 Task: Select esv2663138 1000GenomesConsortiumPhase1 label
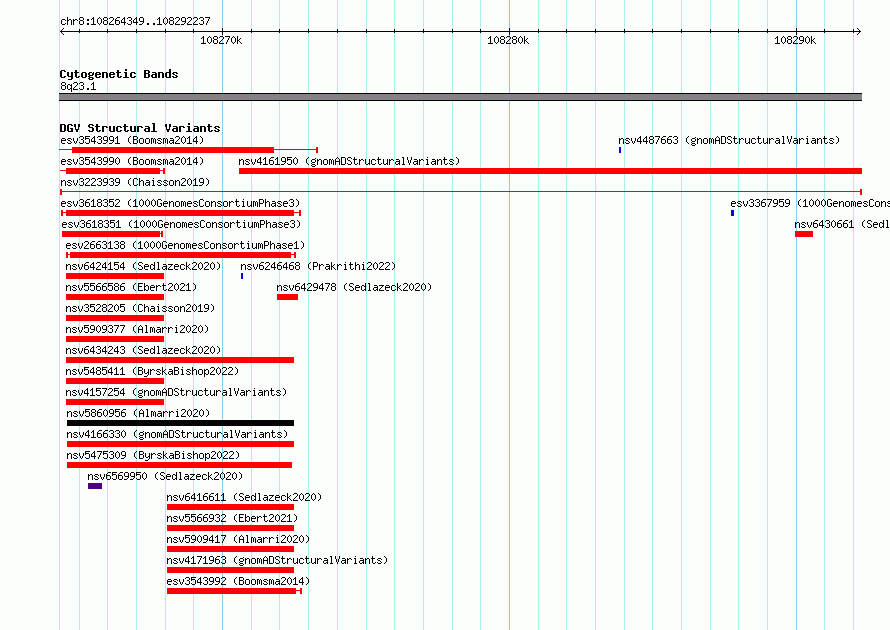(x=185, y=245)
